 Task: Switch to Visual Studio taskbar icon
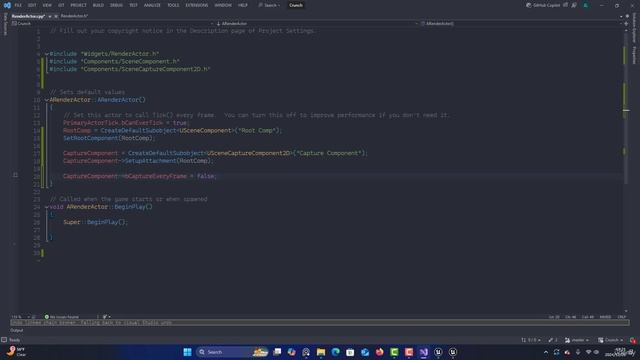click(x=424, y=352)
